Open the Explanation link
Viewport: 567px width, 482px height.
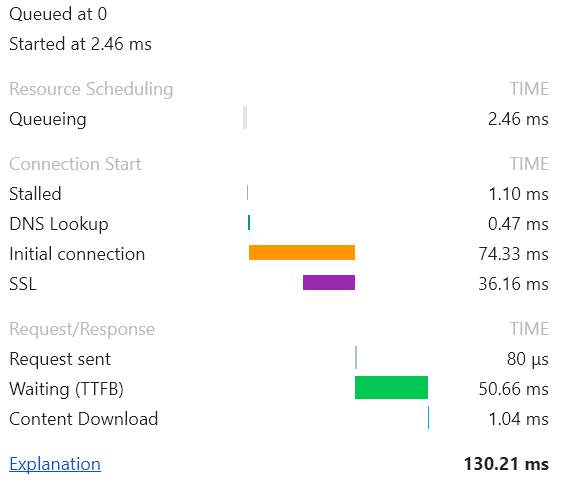point(55,464)
